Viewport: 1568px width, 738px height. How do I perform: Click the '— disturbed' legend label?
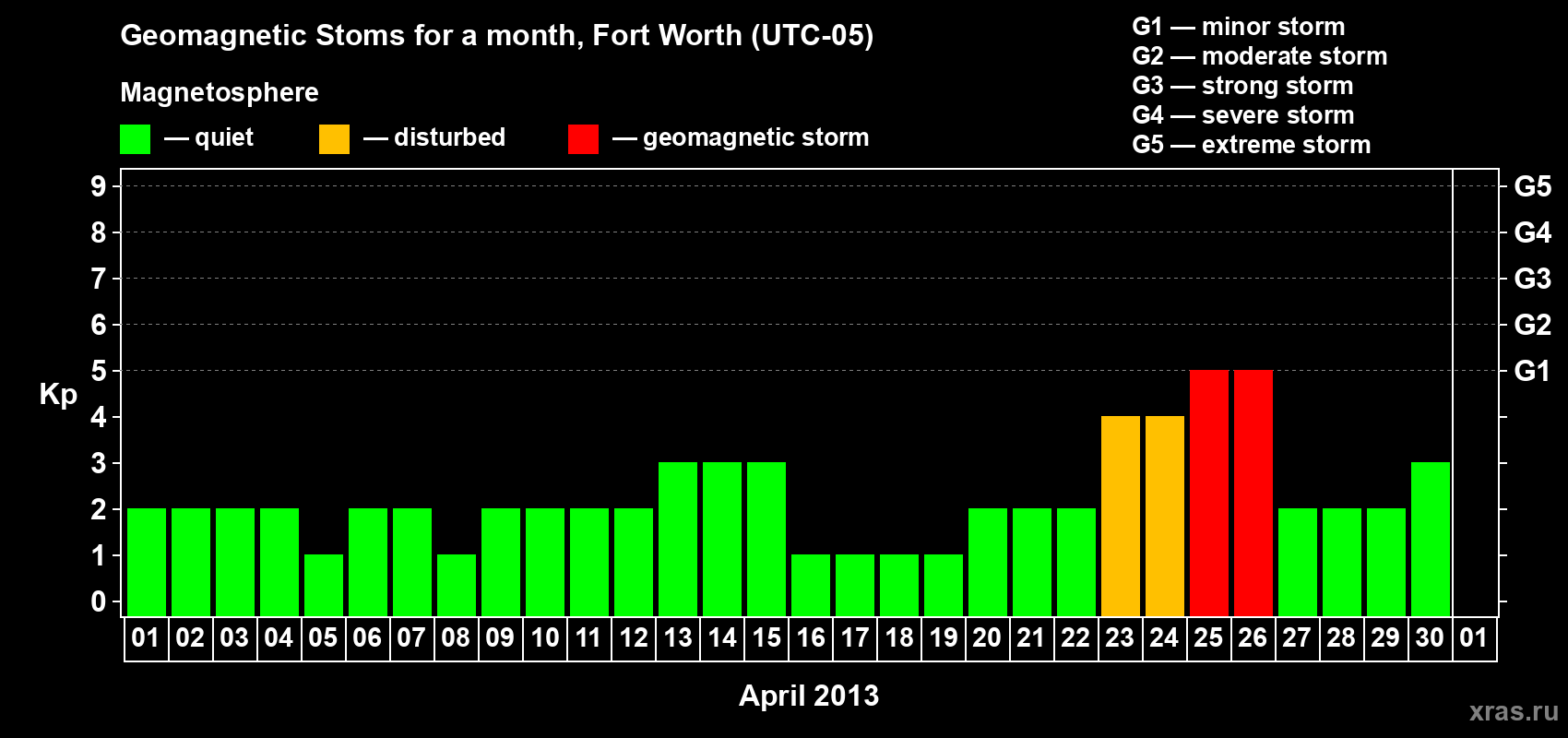pyautogui.click(x=434, y=137)
